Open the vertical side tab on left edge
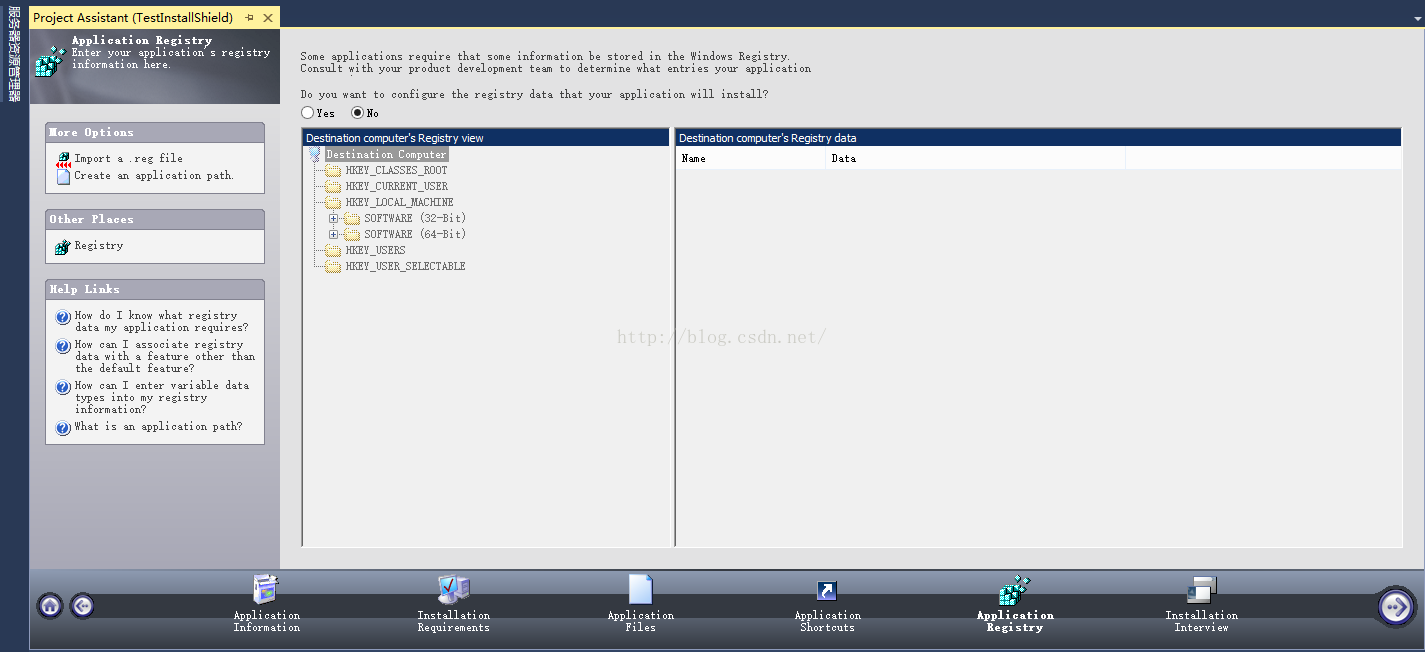The width and height of the screenshot is (1425, 652). [x=14, y=56]
